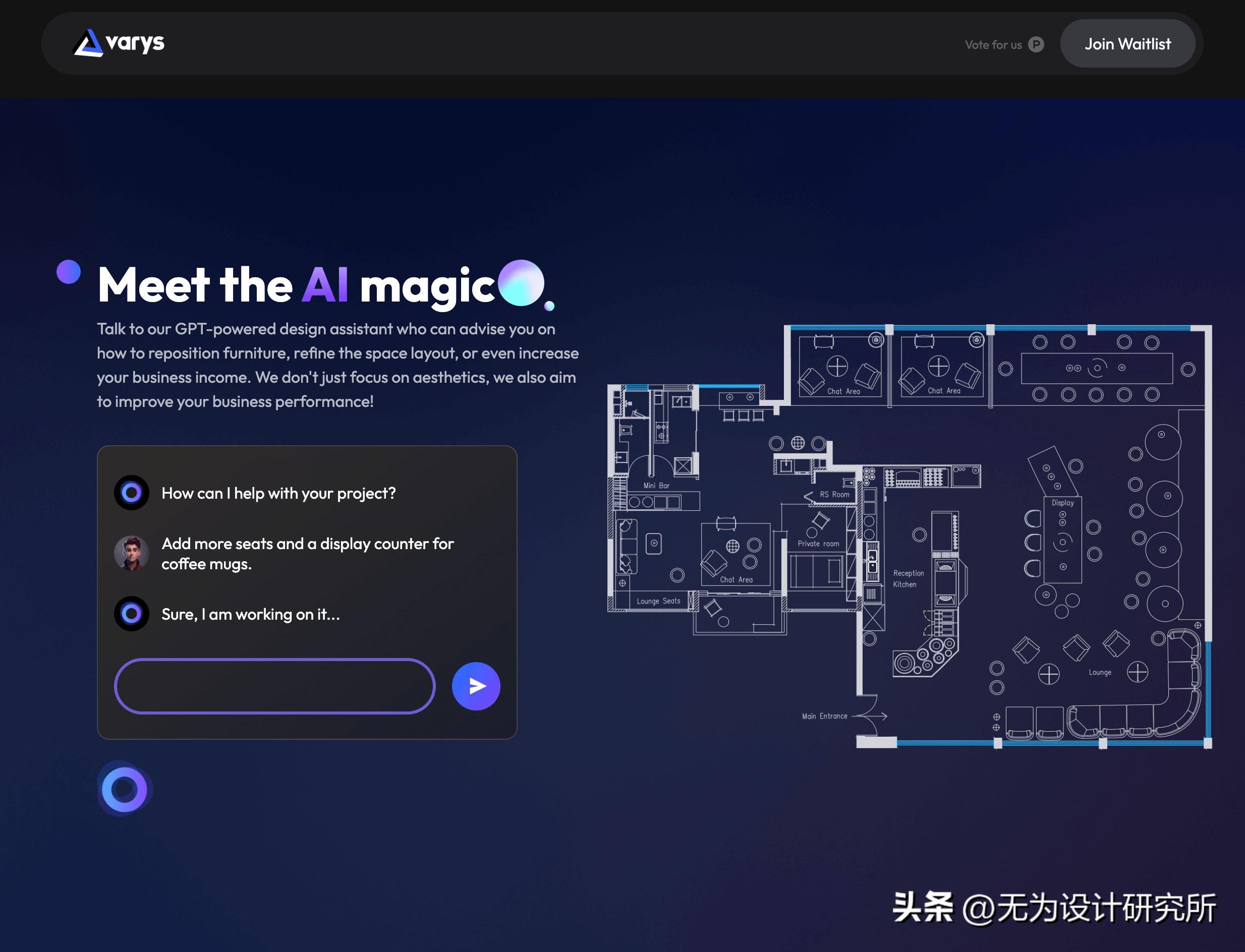
Task: Click the AI orb beside 'Sure, I am working on it...'
Action: 131,614
